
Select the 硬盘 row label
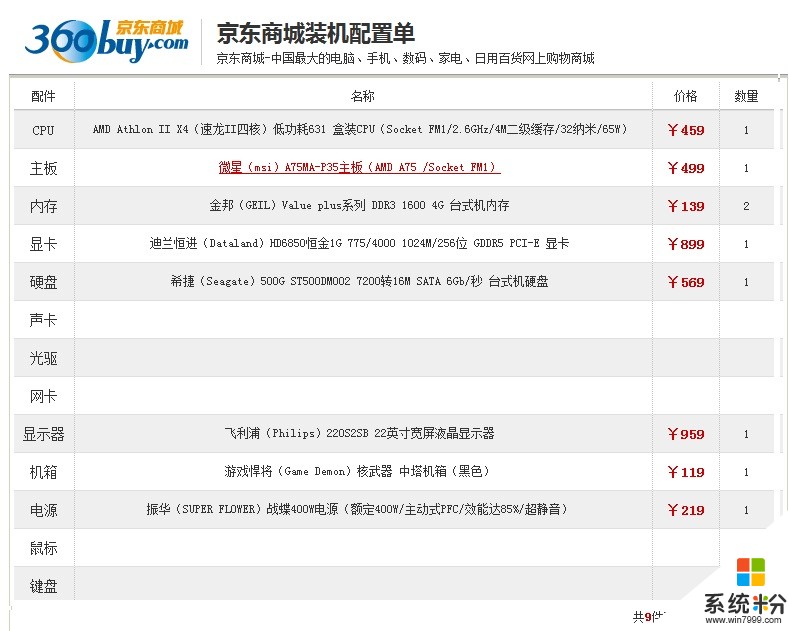(x=43, y=282)
